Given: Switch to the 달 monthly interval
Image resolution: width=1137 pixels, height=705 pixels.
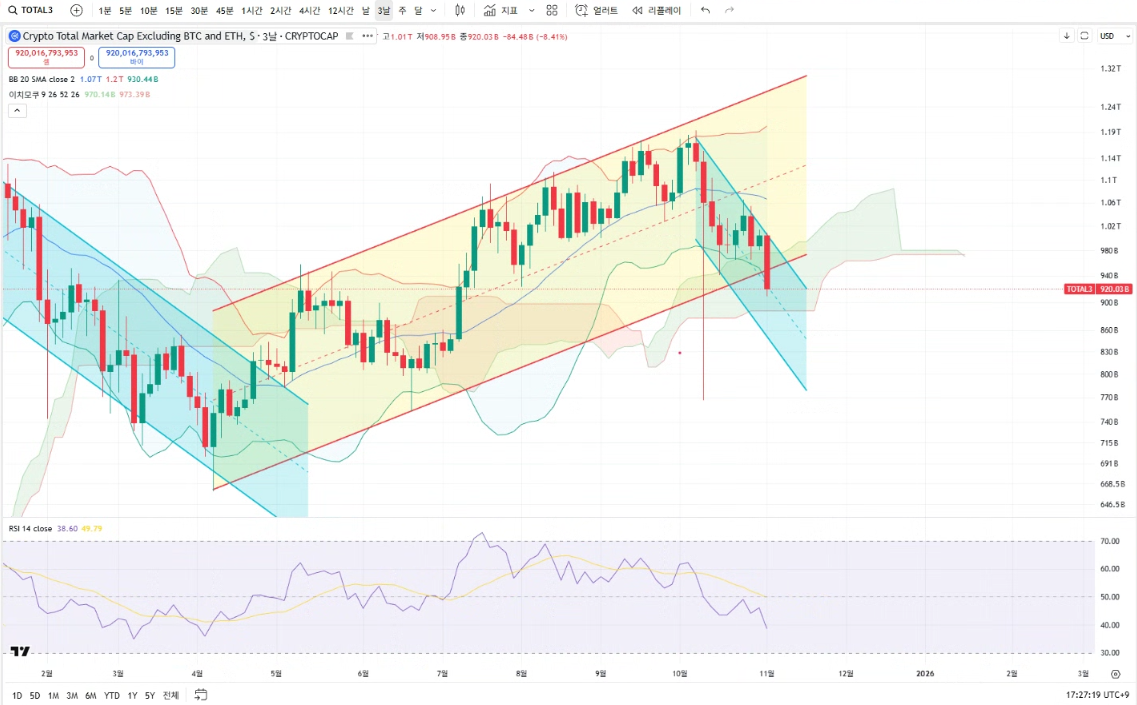Looking at the screenshot, I should click(x=418, y=11).
